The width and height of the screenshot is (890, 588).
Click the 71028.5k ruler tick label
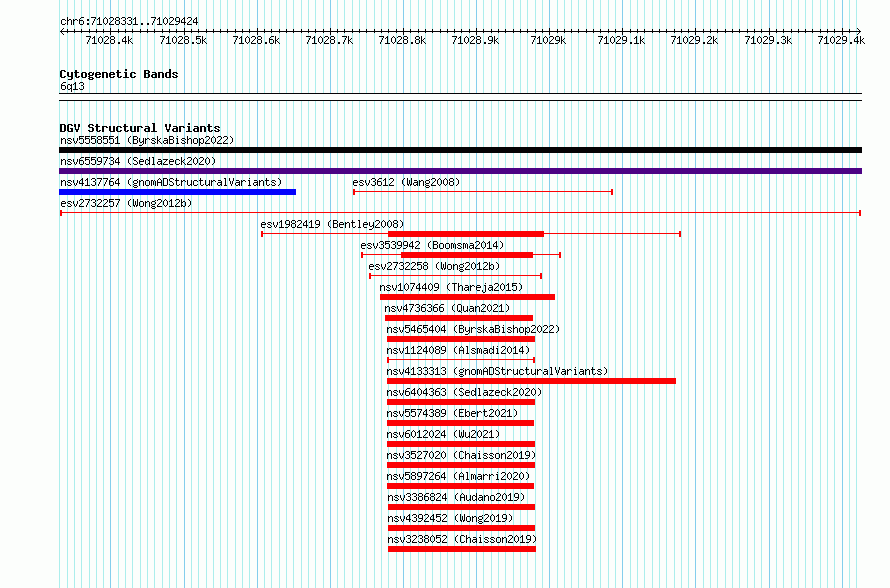point(183,40)
